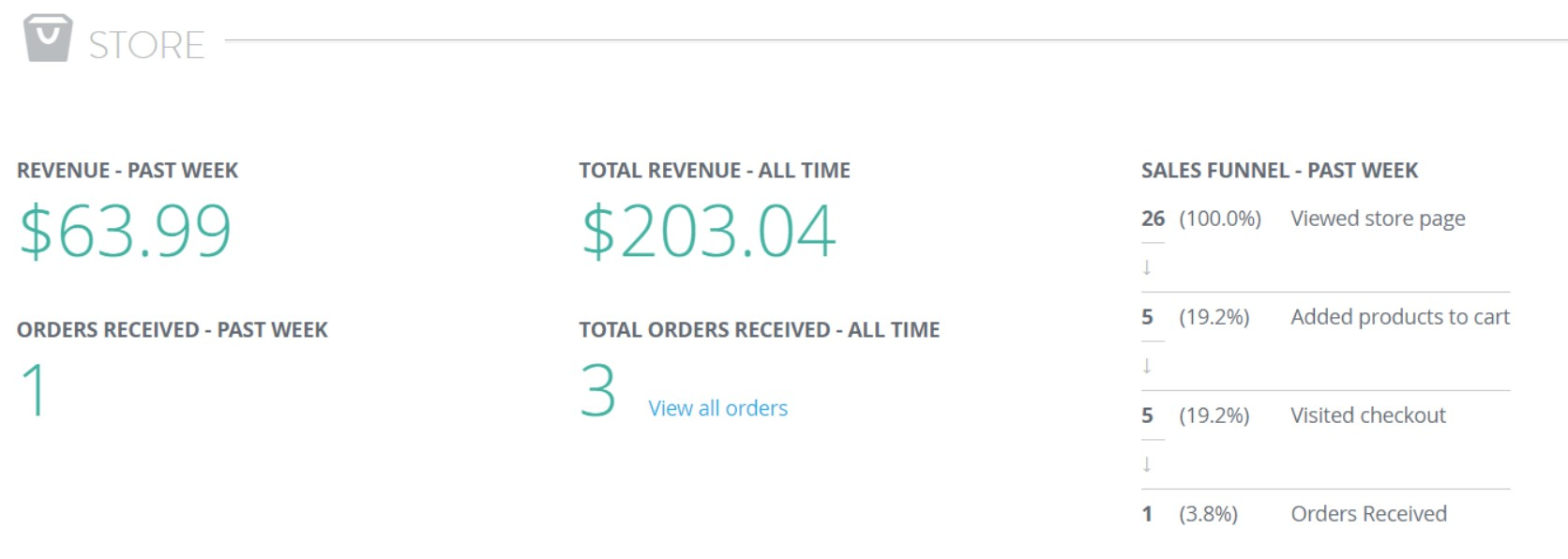Click the 26 viewed store page count
Viewport: 1568px width, 559px height.
tap(1153, 219)
